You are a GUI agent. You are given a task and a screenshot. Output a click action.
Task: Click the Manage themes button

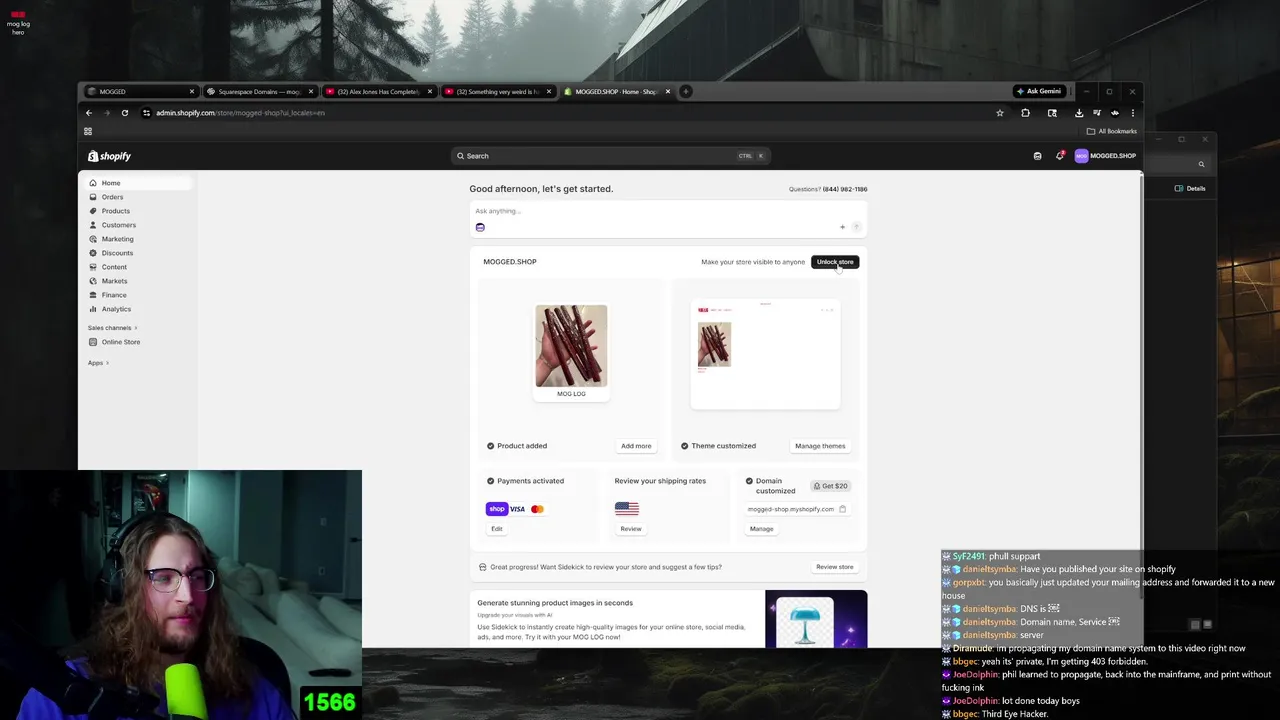(x=820, y=446)
